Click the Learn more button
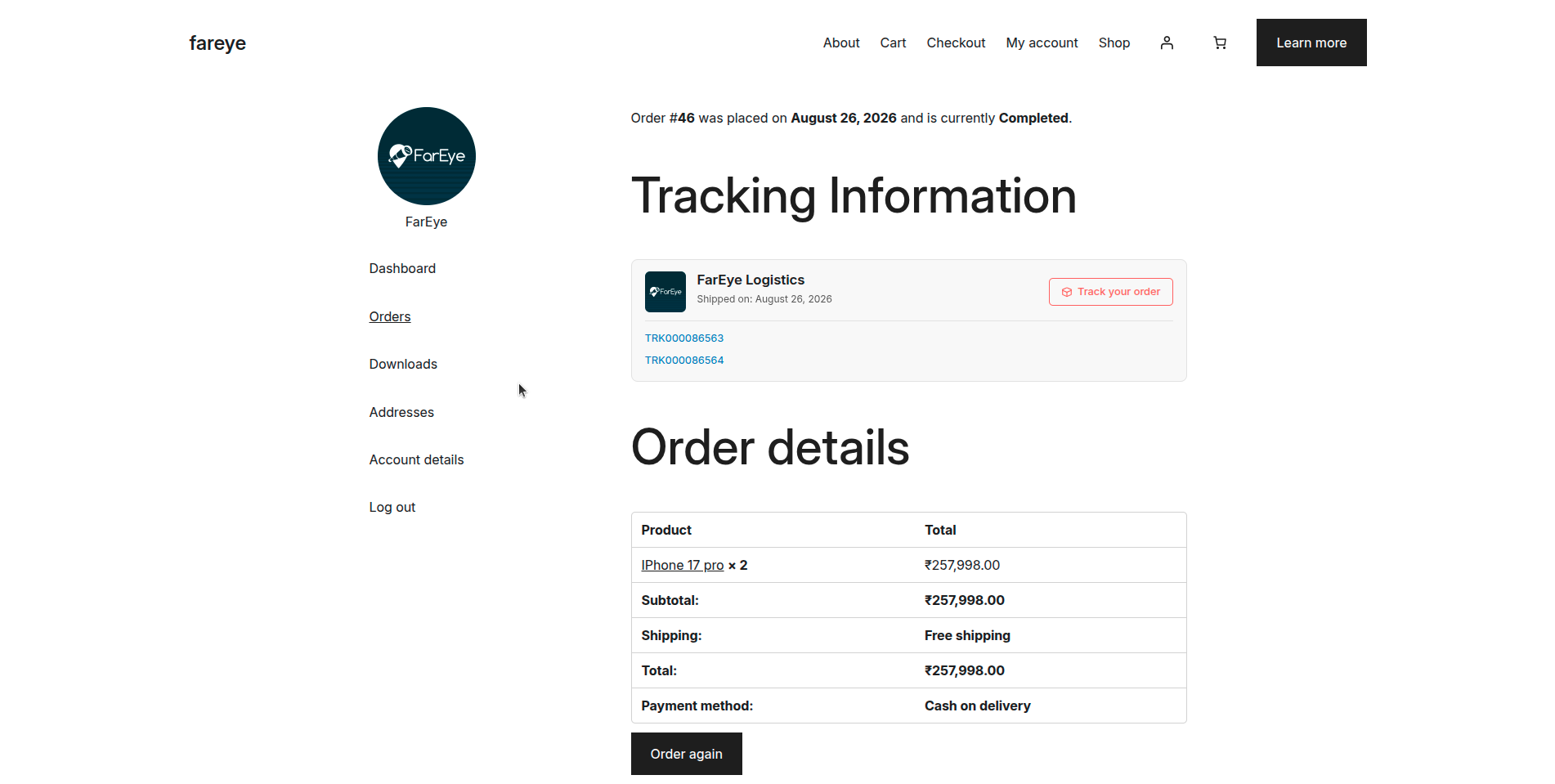The width and height of the screenshot is (1555, 784). click(x=1311, y=43)
